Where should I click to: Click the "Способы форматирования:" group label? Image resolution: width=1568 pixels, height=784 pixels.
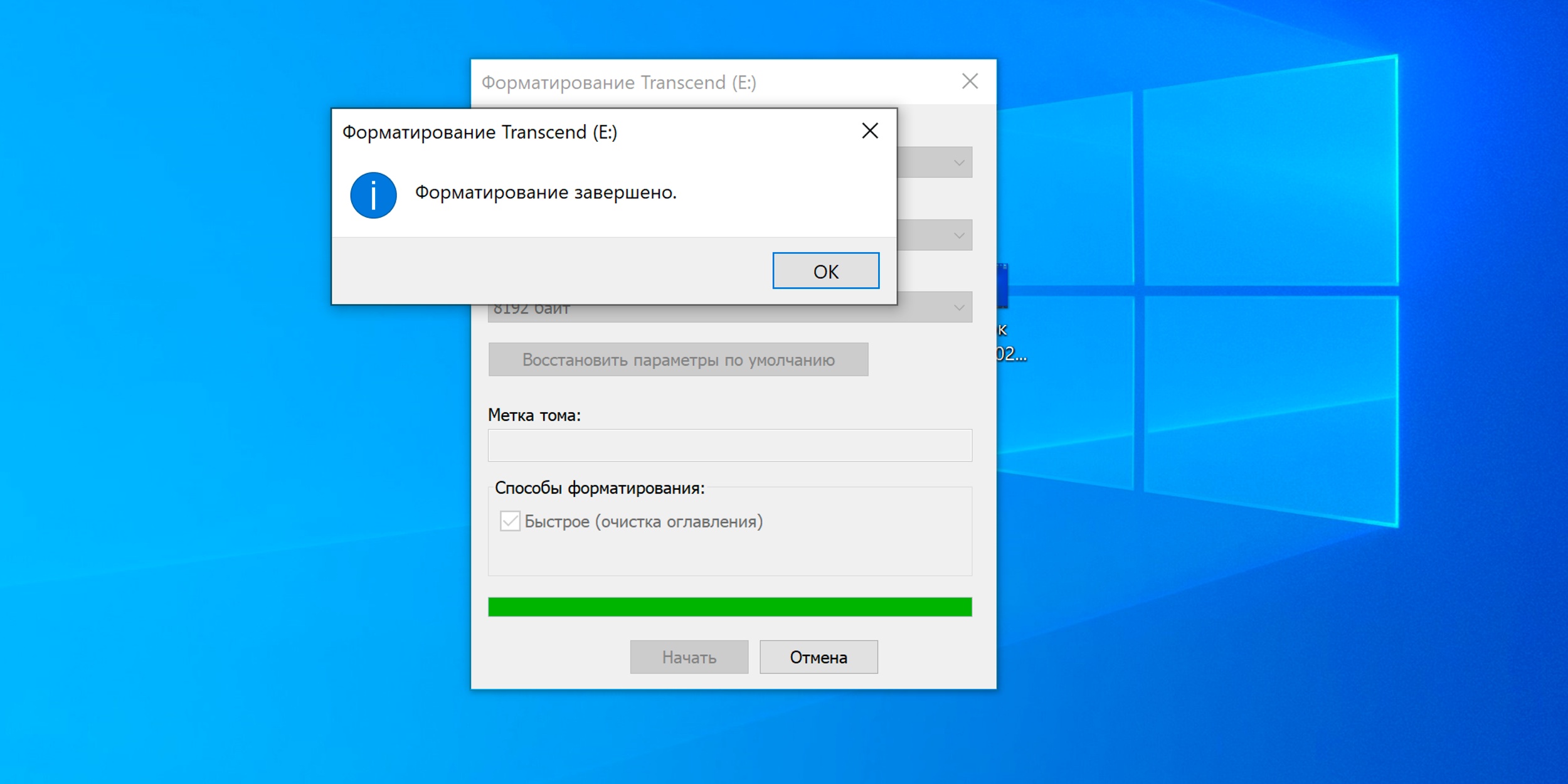(x=600, y=488)
